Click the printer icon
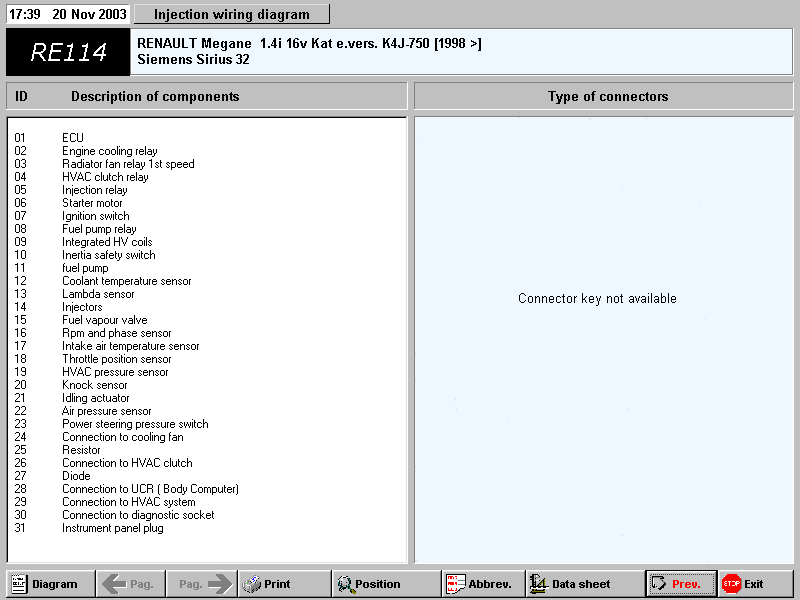 251,584
